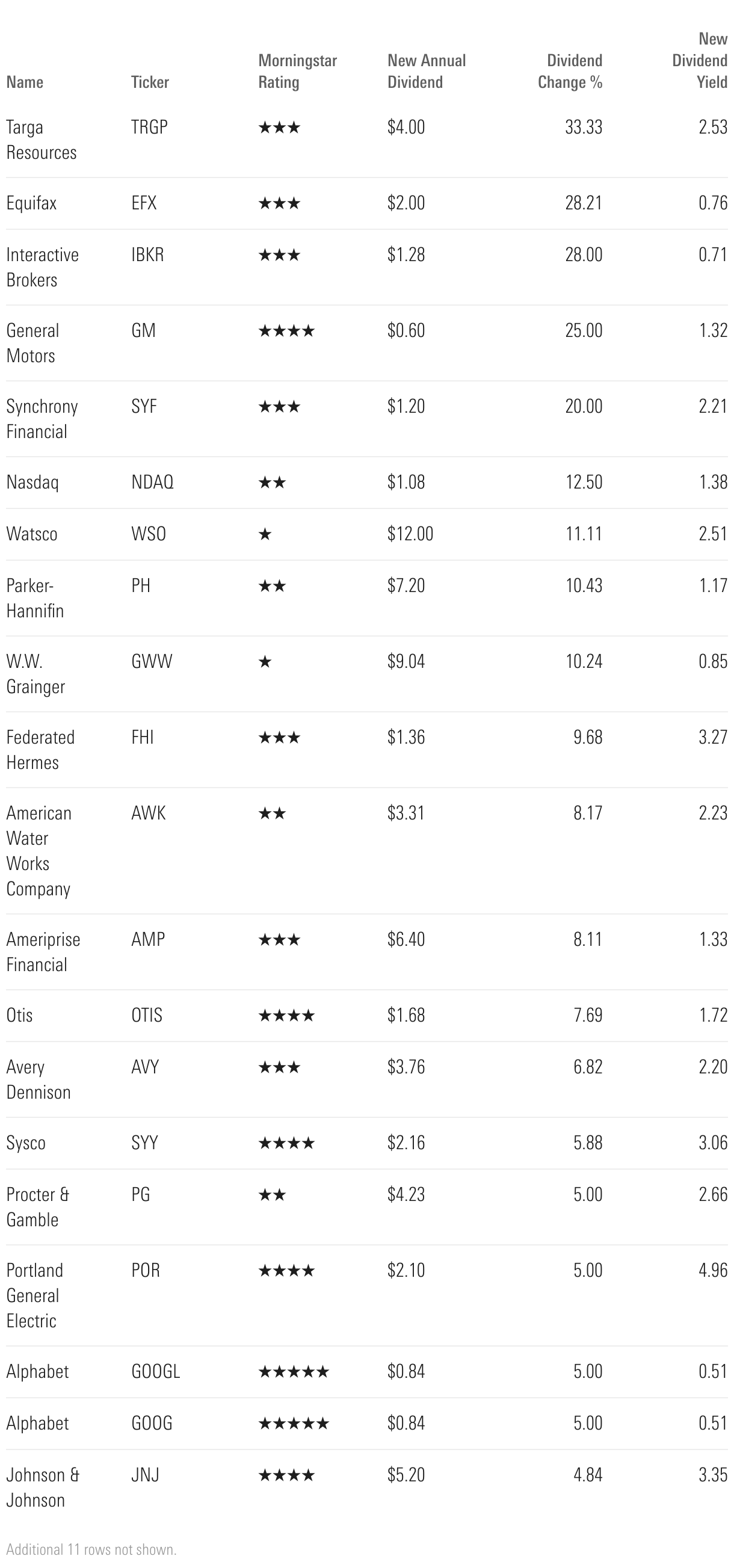Screen dimensions: 734x1568
Task: Click Nasdaq's two-star rating
Action: click(x=272, y=483)
